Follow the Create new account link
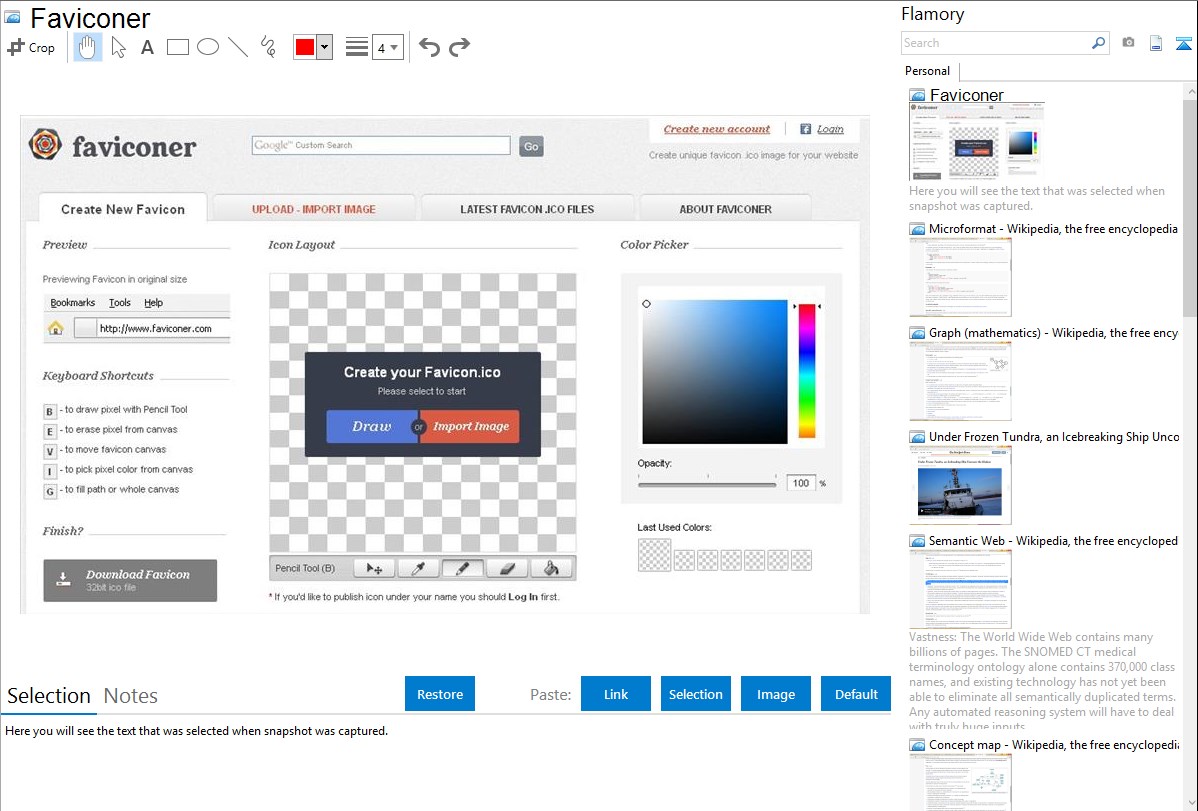The image size is (1198, 811). 717,129
